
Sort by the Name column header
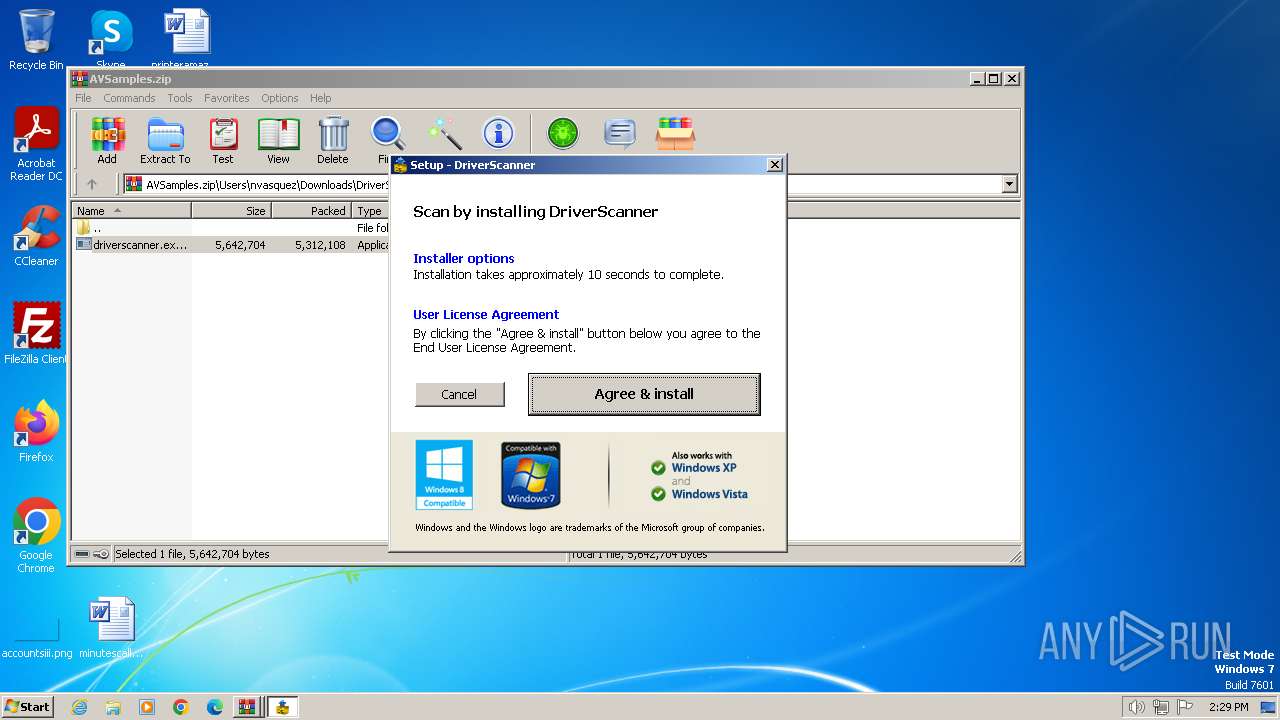[132, 211]
